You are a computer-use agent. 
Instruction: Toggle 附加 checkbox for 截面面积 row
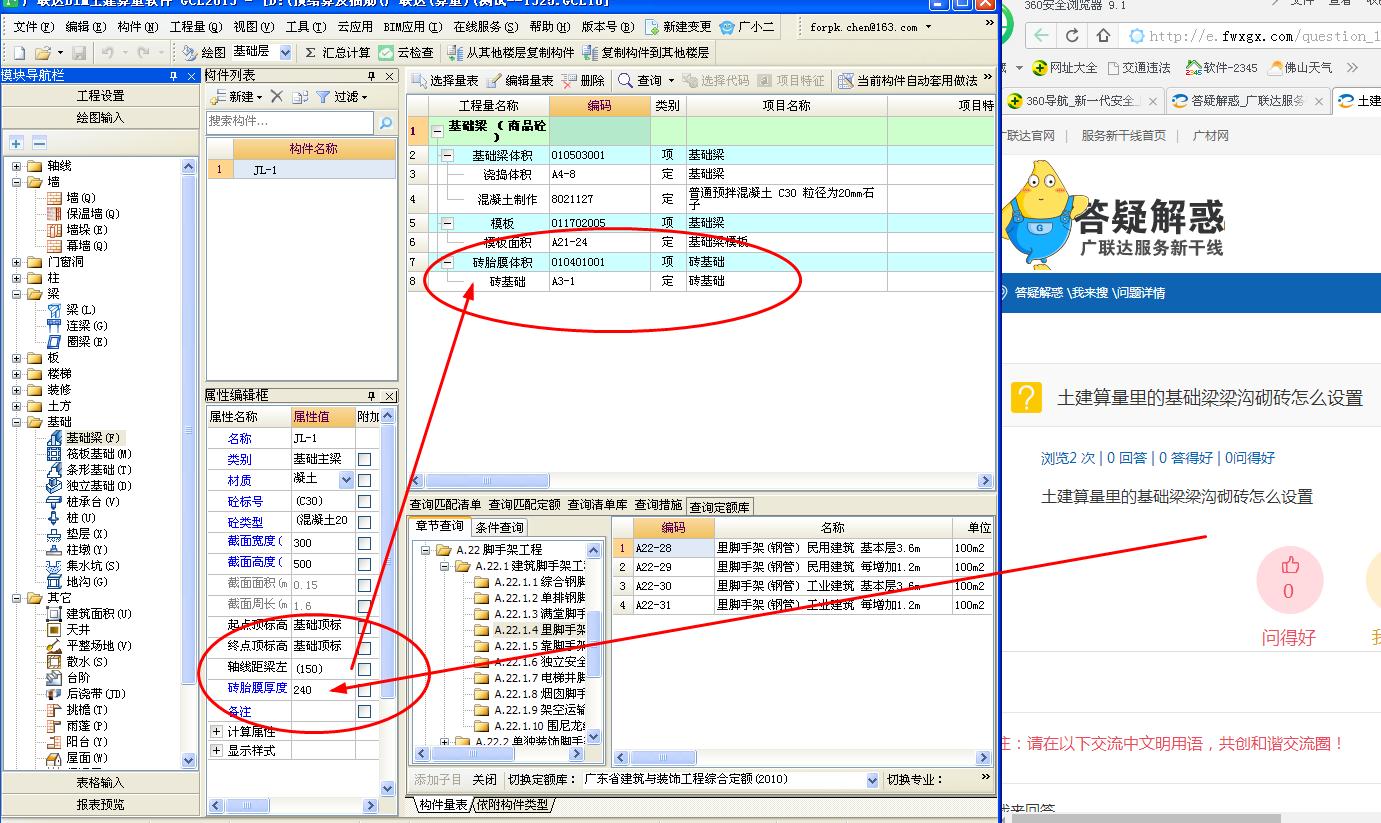tap(365, 584)
